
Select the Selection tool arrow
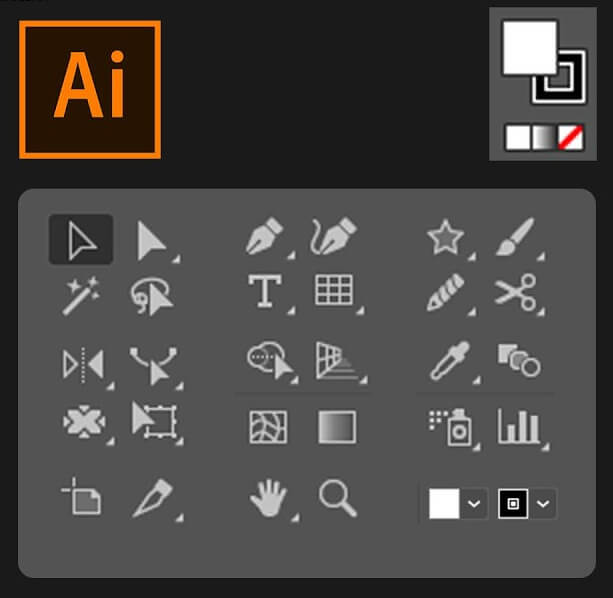80,240
